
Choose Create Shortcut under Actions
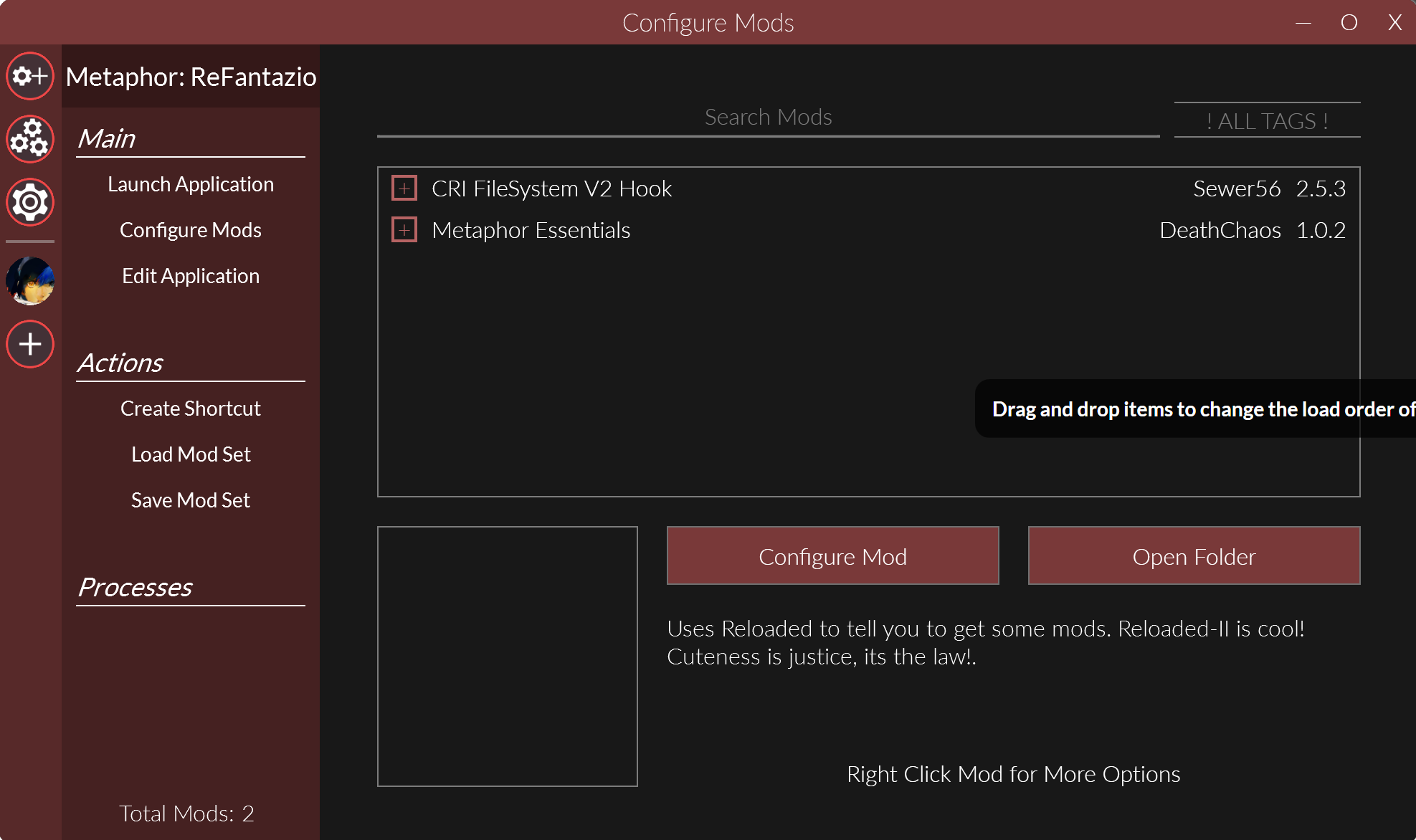pyautogui.click(x=191, y=409)
